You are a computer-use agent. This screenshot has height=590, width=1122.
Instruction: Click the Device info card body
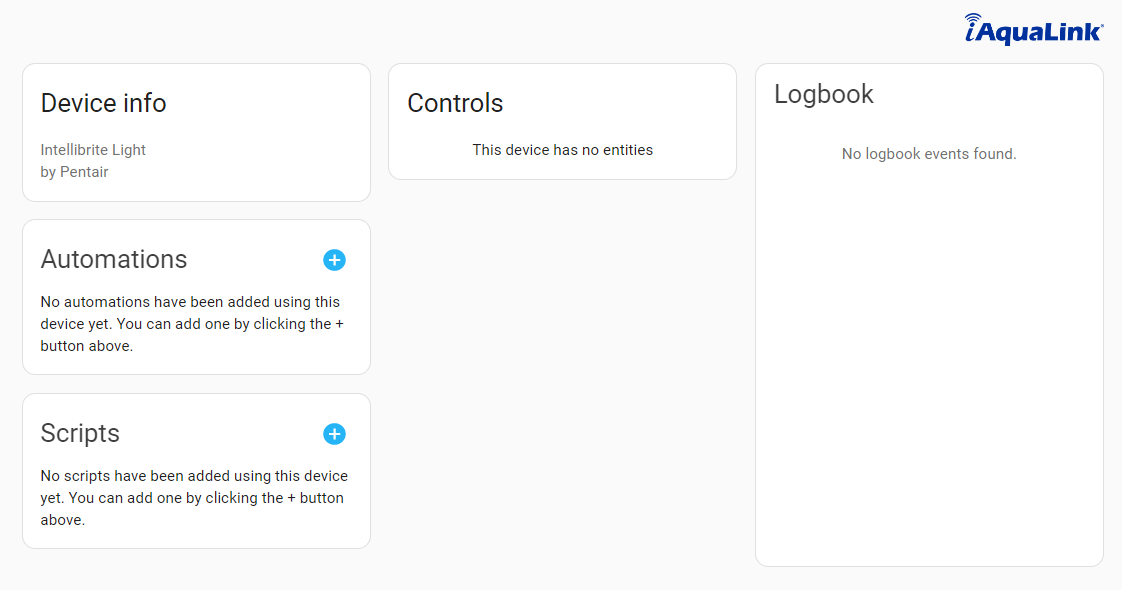click(x=196, y=160)
